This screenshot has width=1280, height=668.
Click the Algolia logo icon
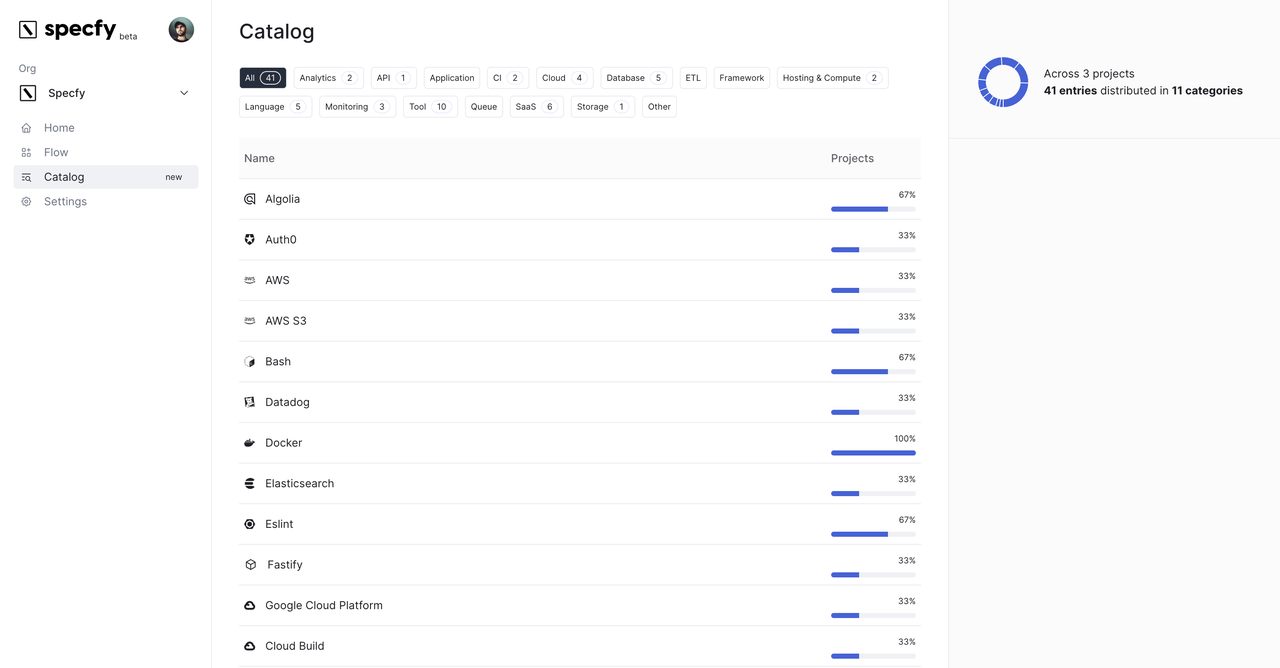(x=250, y=199)
